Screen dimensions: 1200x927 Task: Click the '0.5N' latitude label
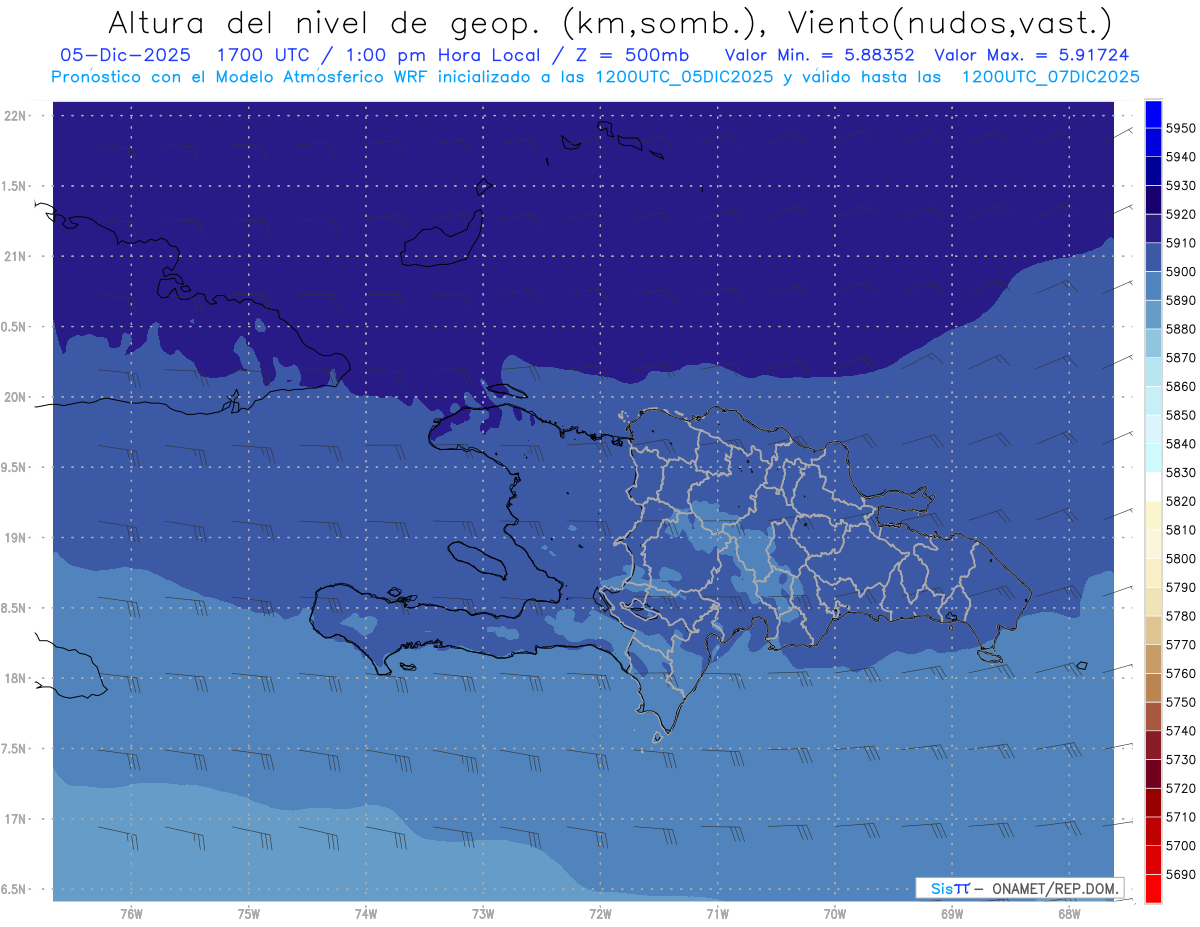tap(15, 327)
